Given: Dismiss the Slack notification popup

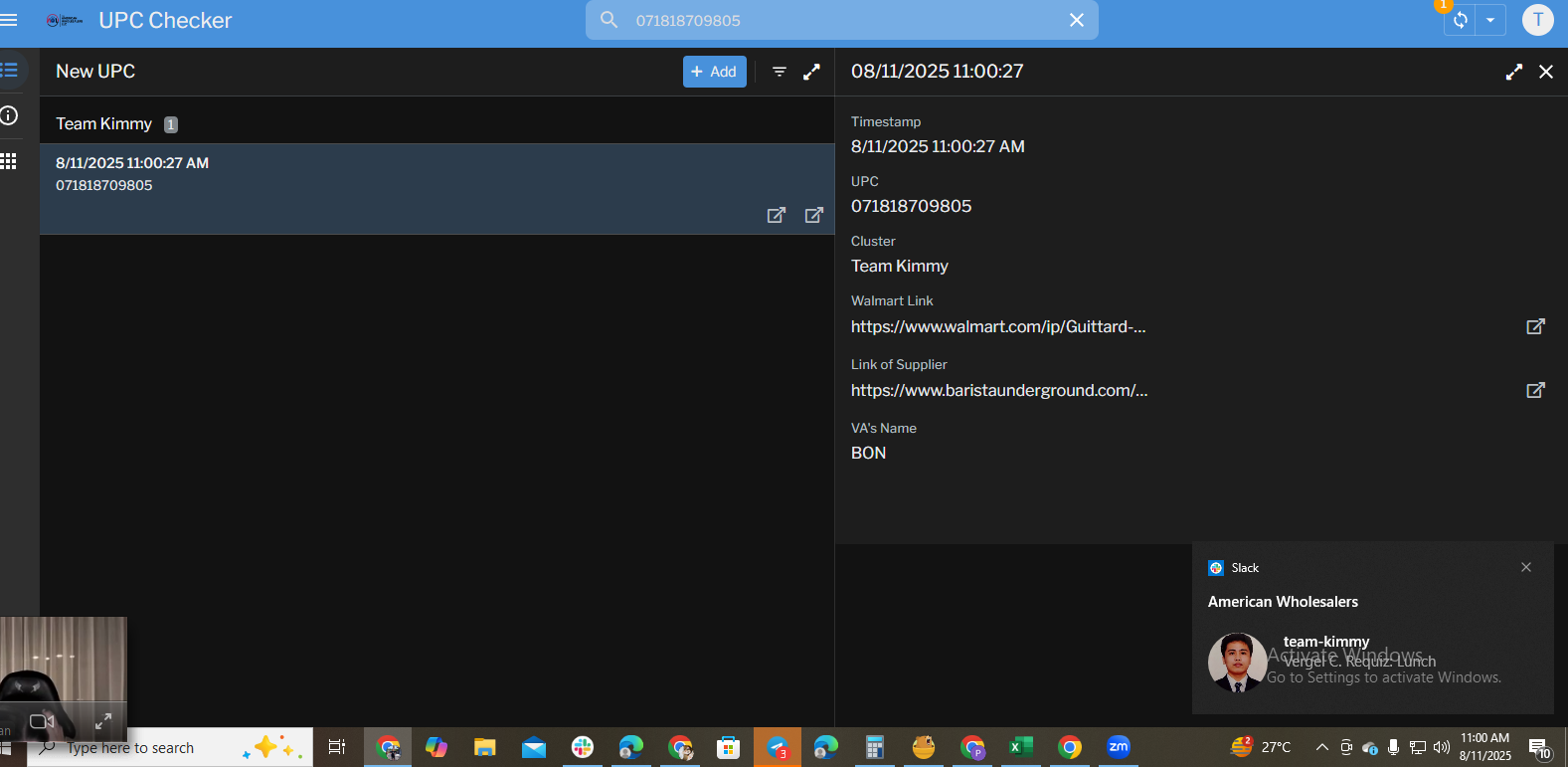Looking at the screenshot, I should [x=1526, y=567].
